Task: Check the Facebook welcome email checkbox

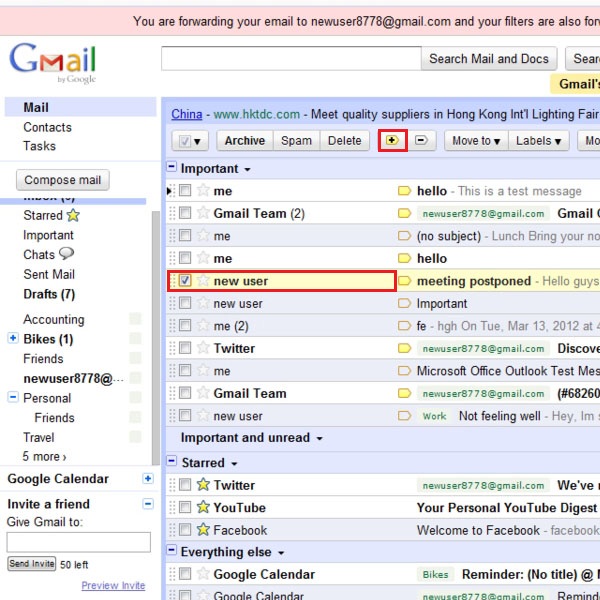Action: coord(185,530)
